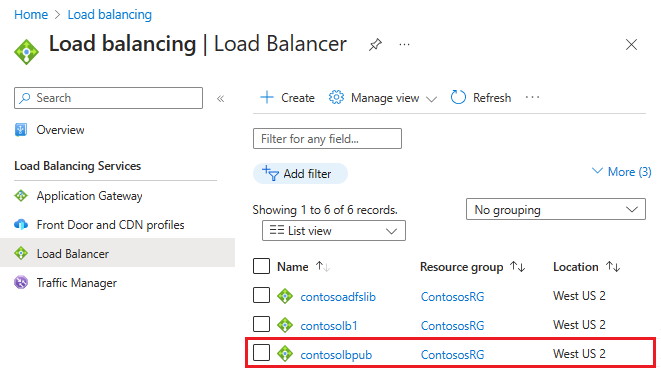661x368 pixels.
Task: Click the contosolbpub load balancer icon
Action: coord(285,354)
